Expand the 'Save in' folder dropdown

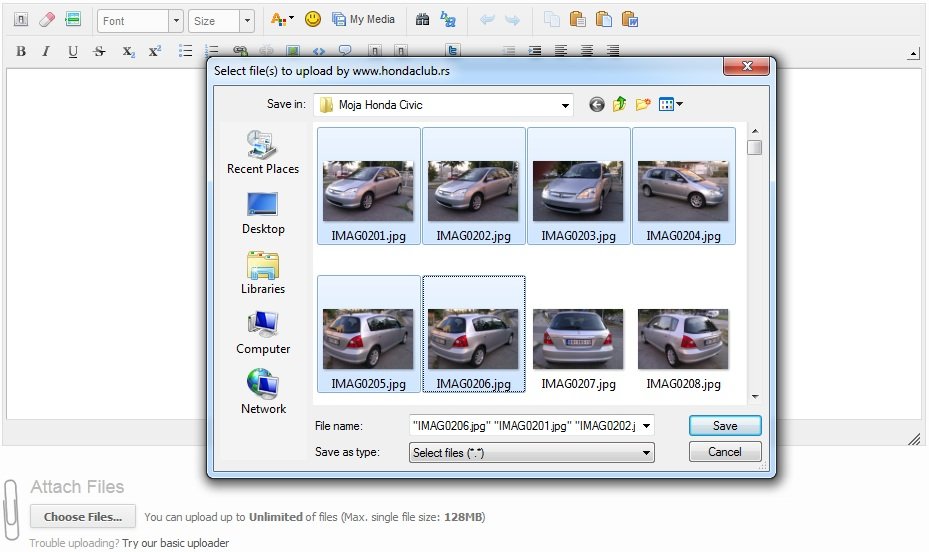(565, 105)
